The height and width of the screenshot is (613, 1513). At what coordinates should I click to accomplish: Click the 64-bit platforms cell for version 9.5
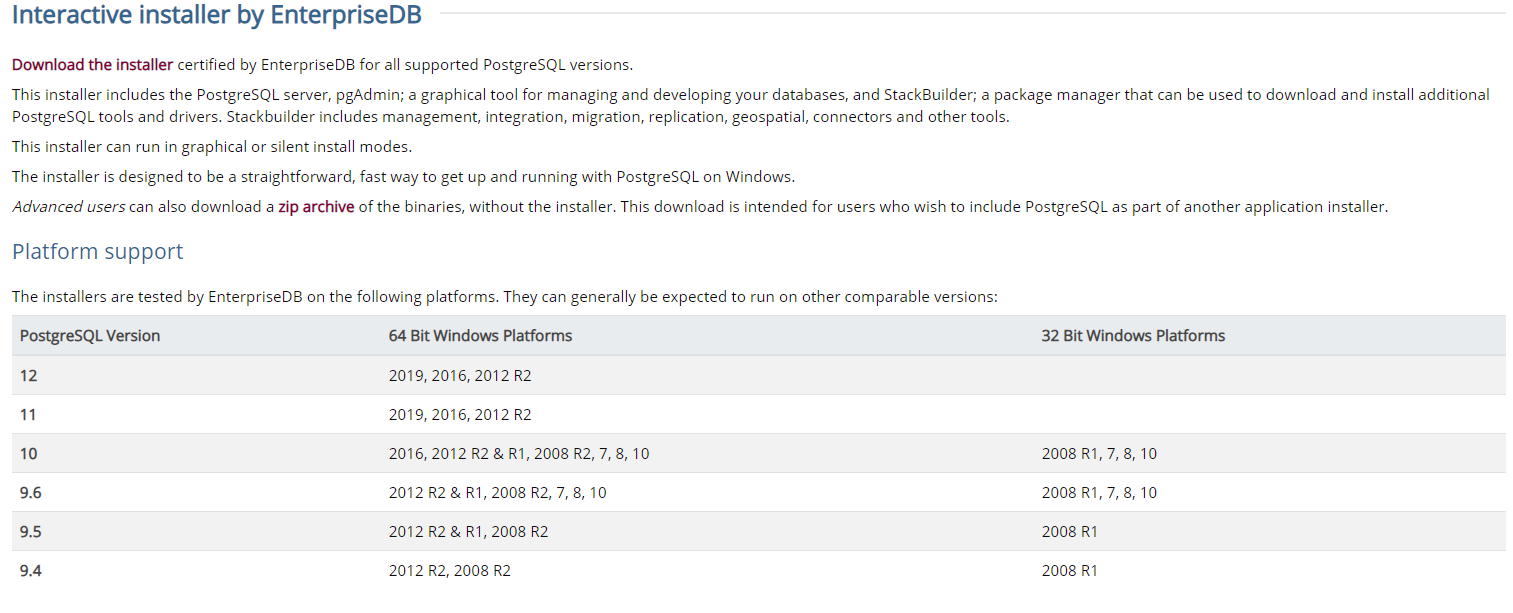468,531
